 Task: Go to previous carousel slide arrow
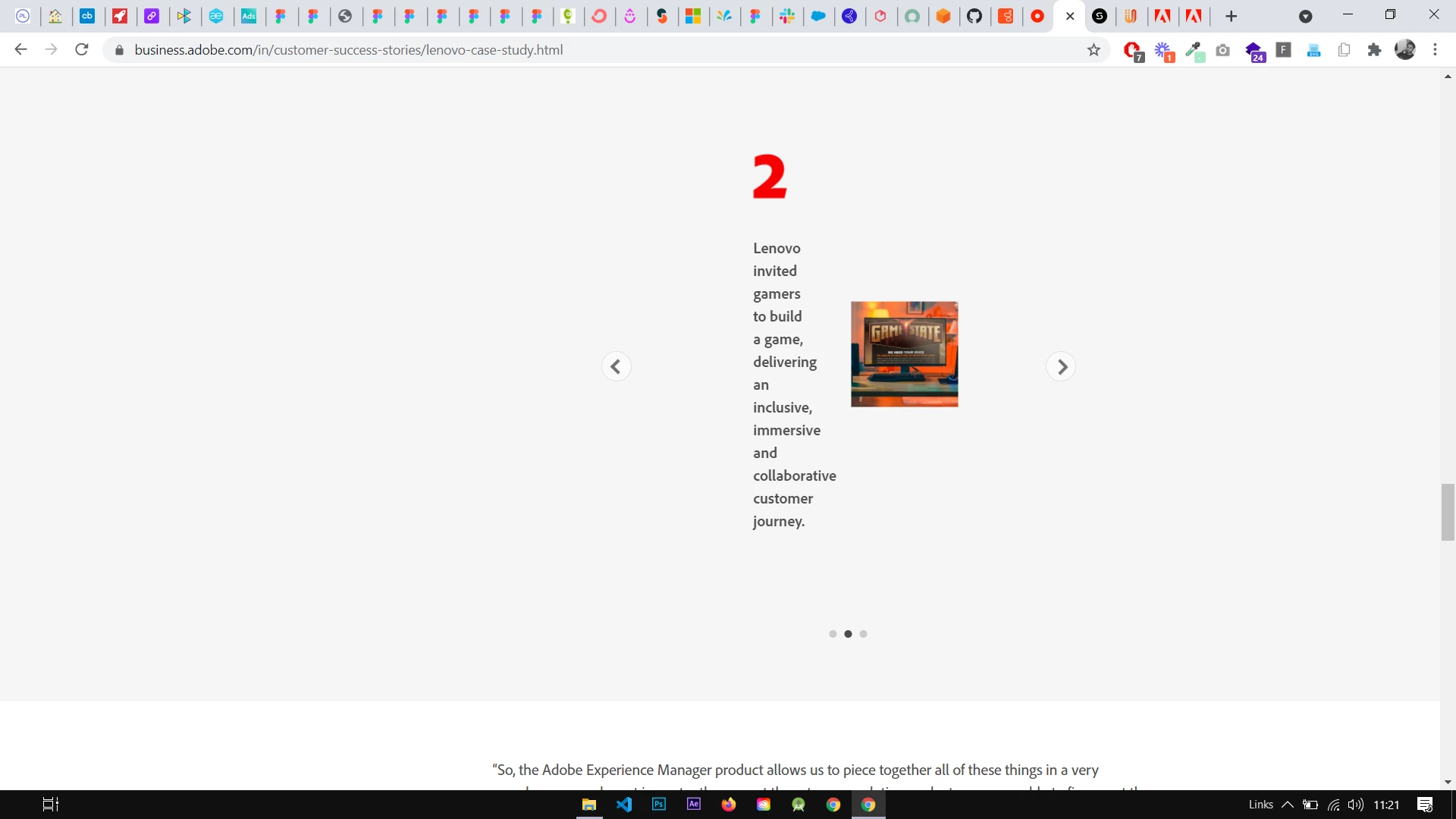pos(616,367)
